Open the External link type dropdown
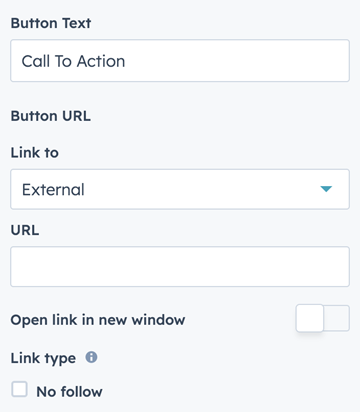 pyautogui.click(x=180, y=189)
